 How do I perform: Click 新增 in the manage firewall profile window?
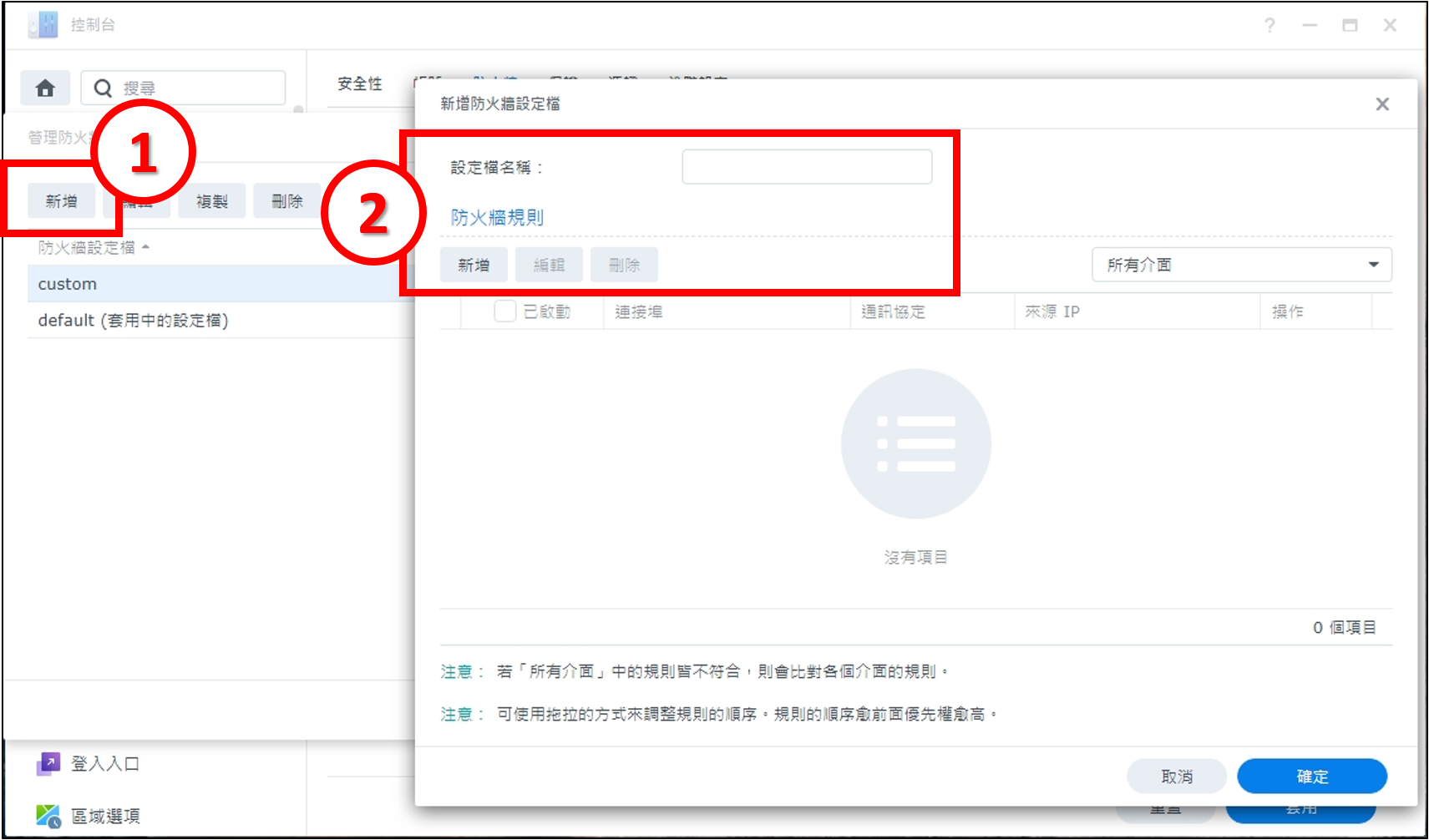pyautogui.click(x=61, y=201)
